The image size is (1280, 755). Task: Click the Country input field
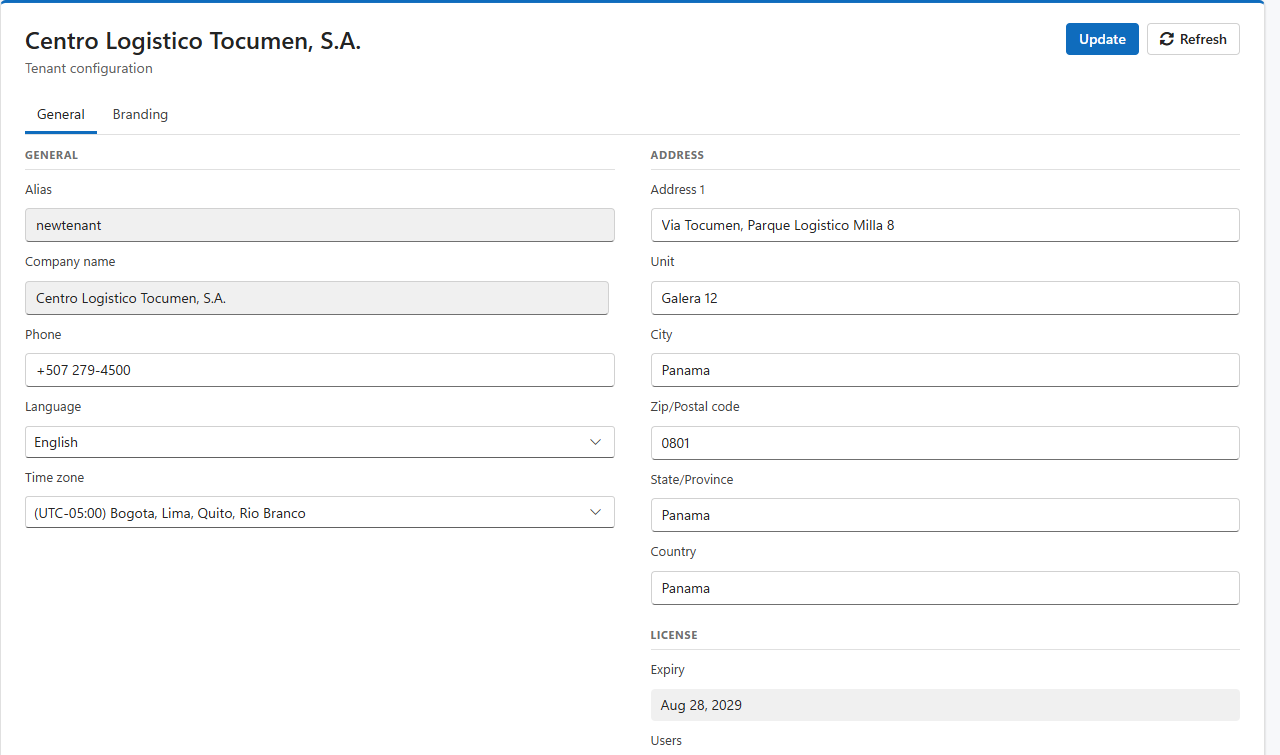[945, 588]
